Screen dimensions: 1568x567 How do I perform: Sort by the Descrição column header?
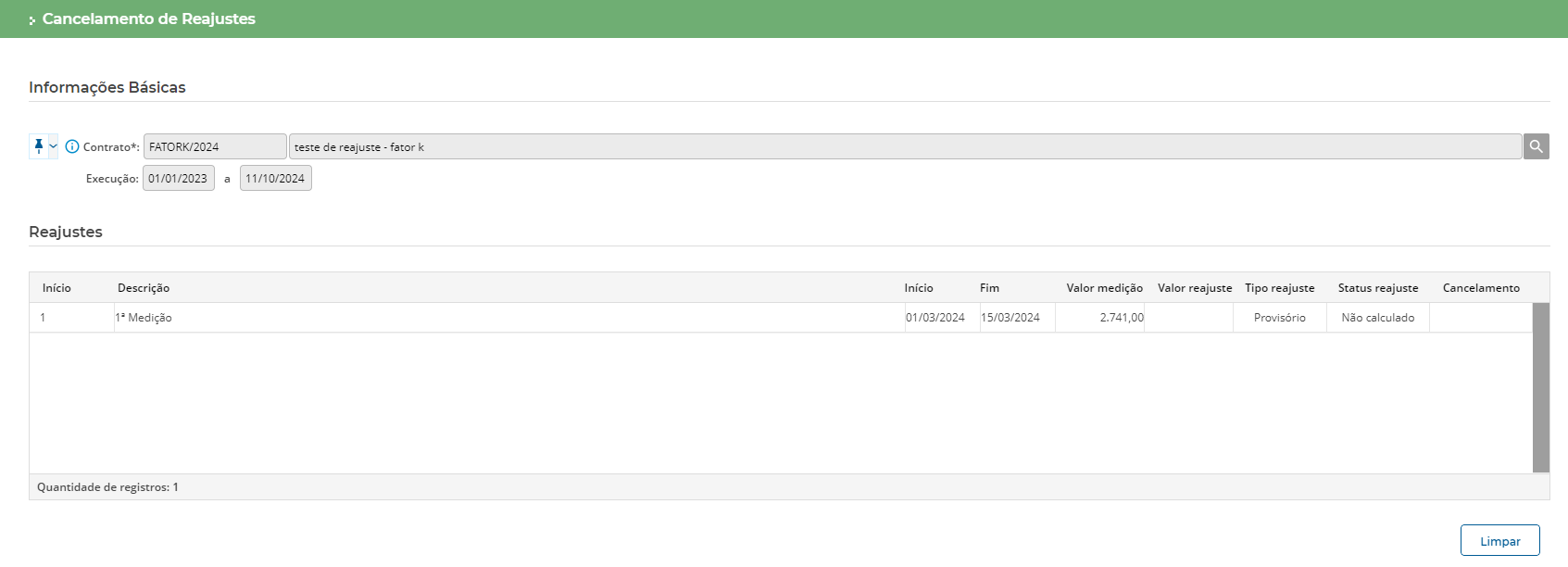[x=144, y=288]
